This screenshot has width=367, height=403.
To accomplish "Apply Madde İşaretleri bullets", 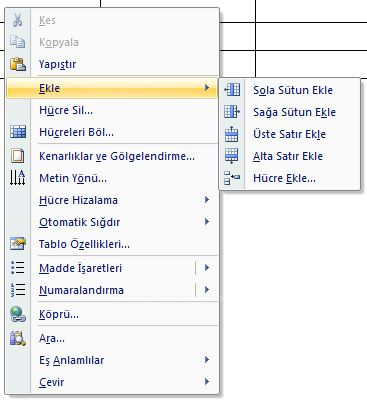I will 80,268.
